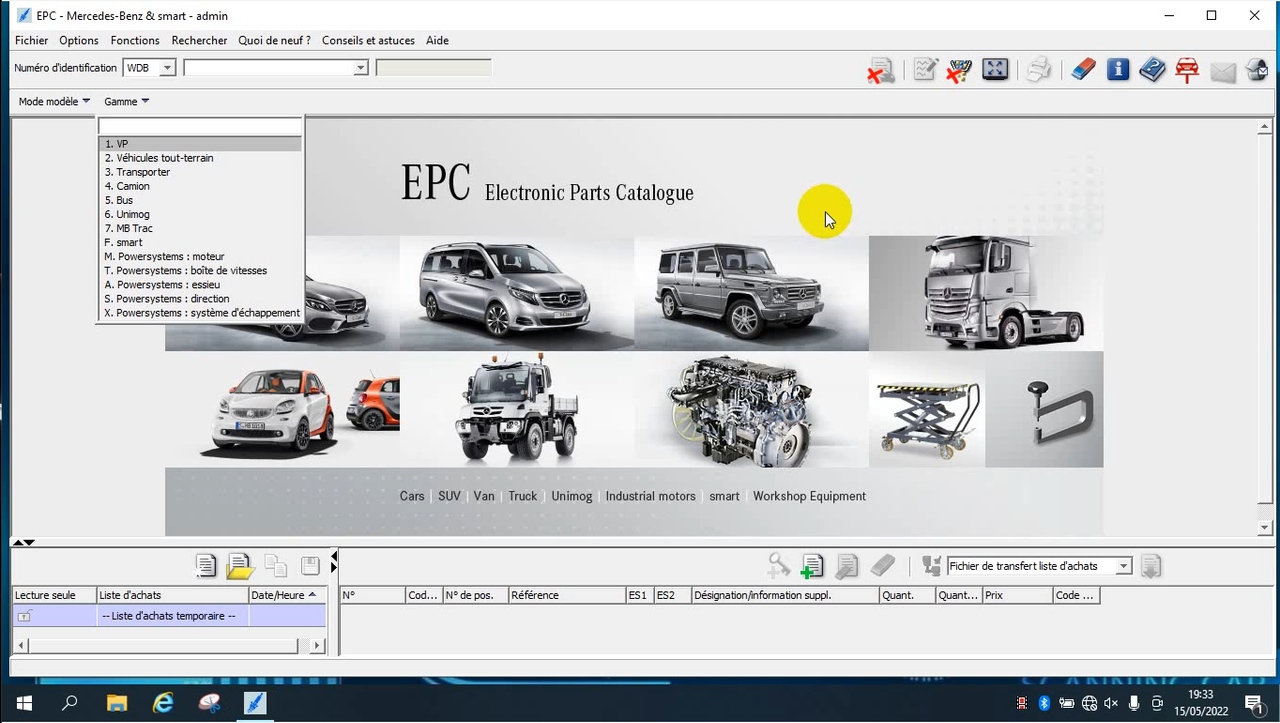Click the globe with mail icon

click(1257, 70)
